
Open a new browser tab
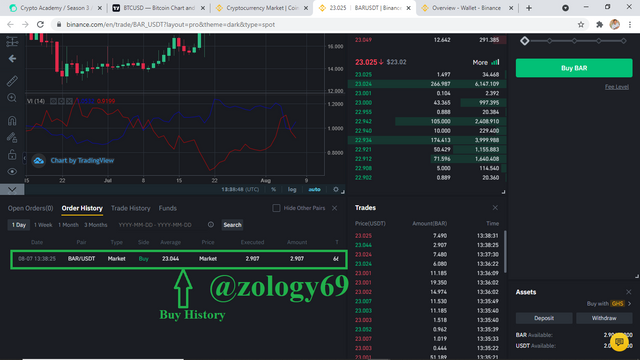click(529, 8)
